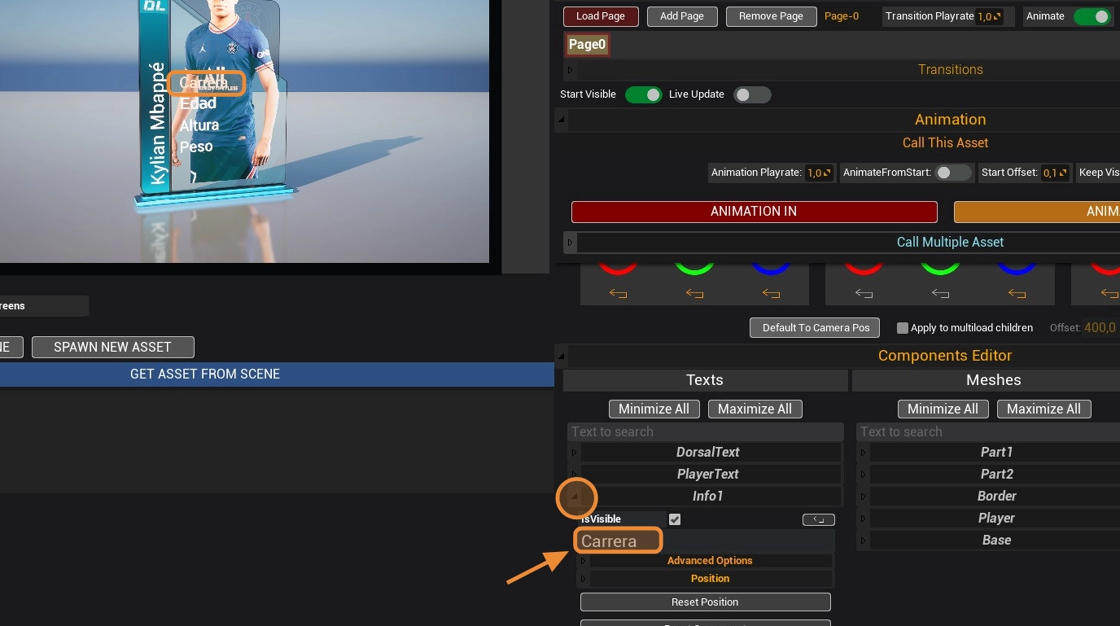The height and width of the screenshot is (626, 1120).
Task: Edit the Carrera text field for Info1
Action: tap(704, 542)
